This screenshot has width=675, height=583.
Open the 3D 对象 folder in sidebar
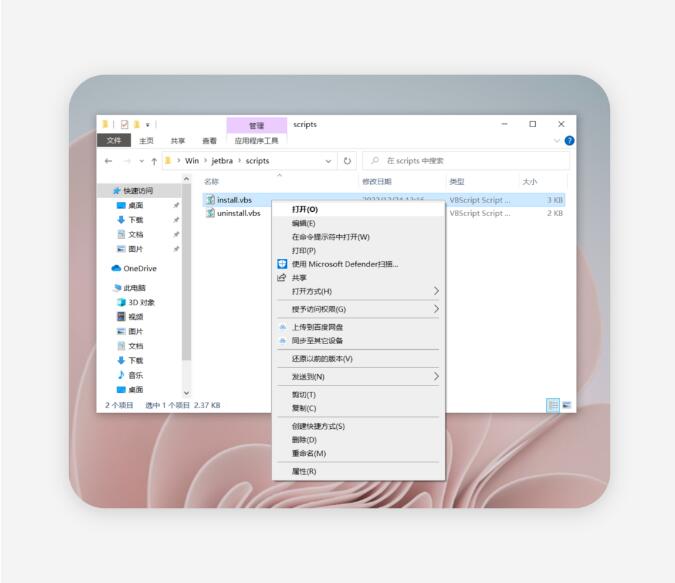[x=141, y=302]
